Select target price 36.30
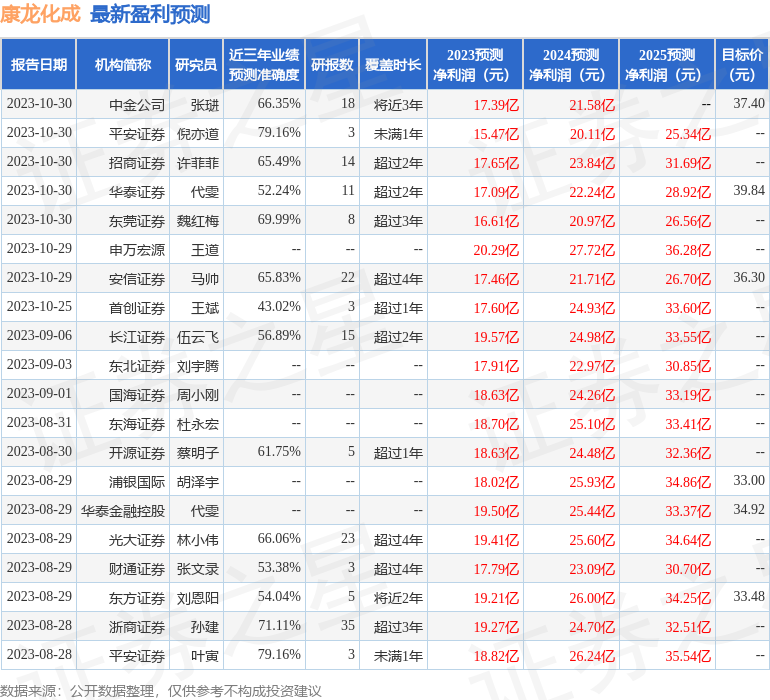770x700 pixels. pyautogui.click(x=749, y=277)
